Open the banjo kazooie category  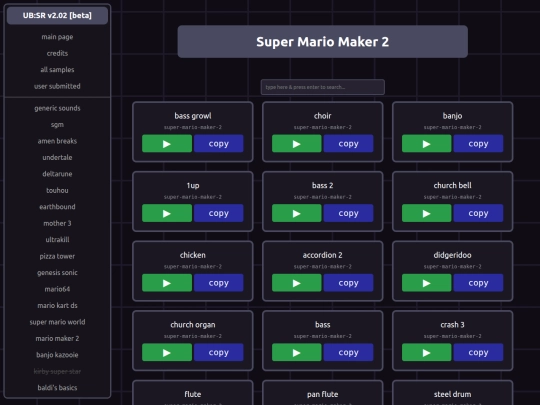click(x=57, y=355)
